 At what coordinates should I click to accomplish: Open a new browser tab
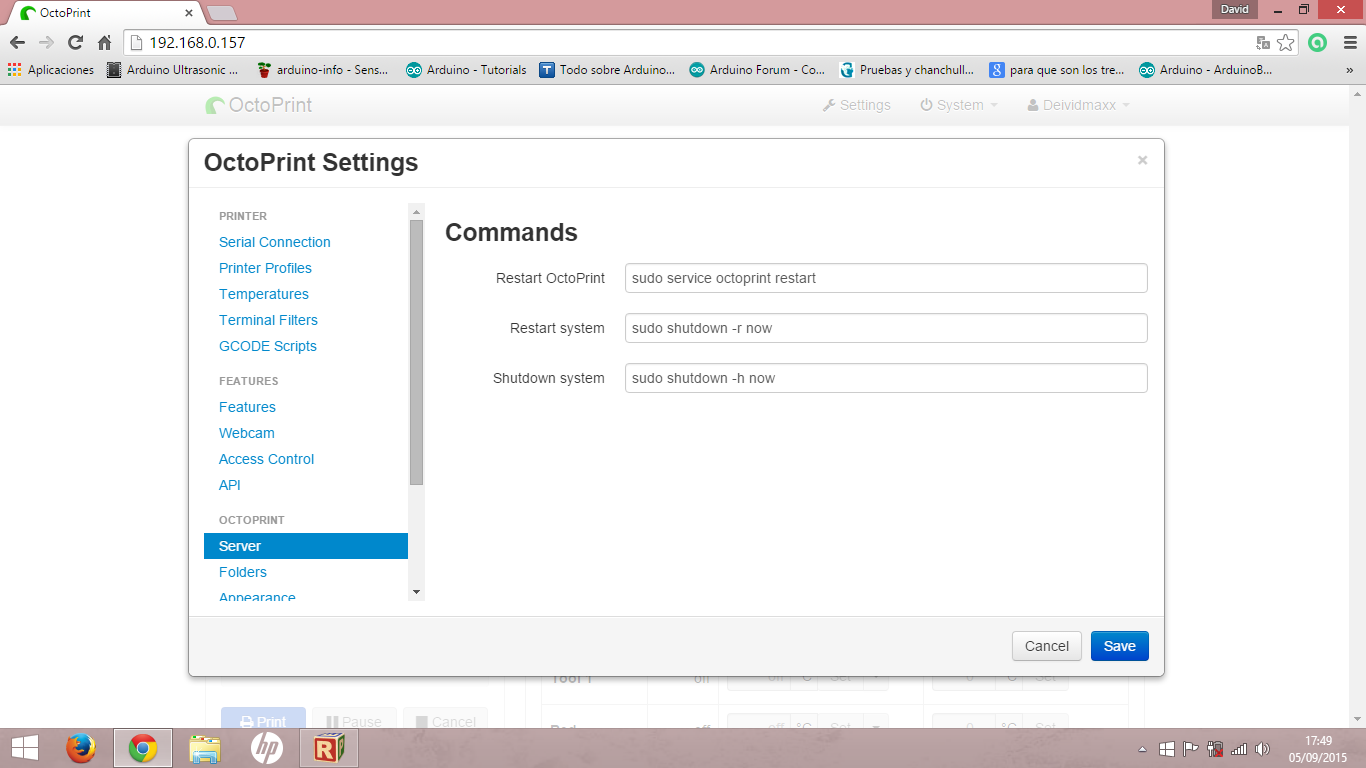pyautogui.click(x=221, y=13)
